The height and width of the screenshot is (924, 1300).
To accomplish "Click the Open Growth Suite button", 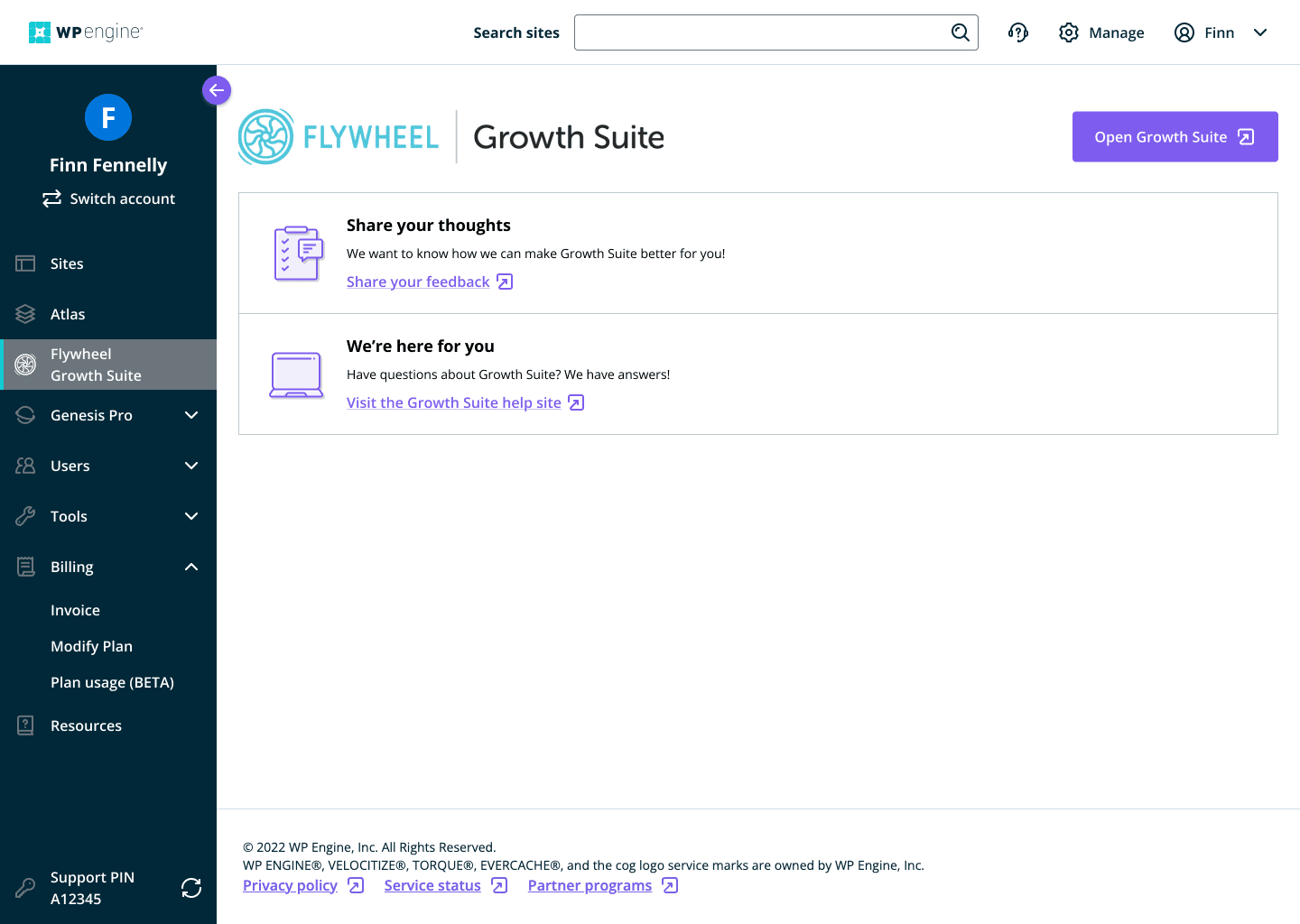I will pyautogui.click(x=1175, y=136).
